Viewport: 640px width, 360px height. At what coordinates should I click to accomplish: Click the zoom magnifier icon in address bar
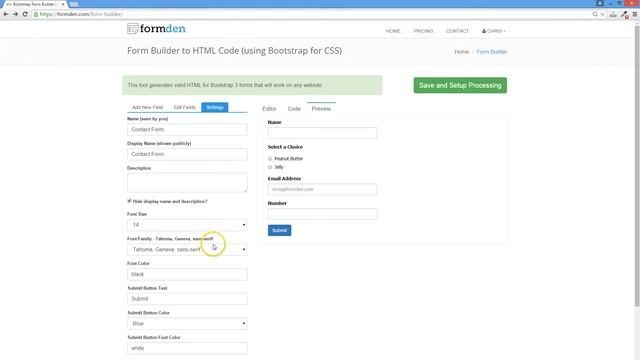[x=595, y=14]
